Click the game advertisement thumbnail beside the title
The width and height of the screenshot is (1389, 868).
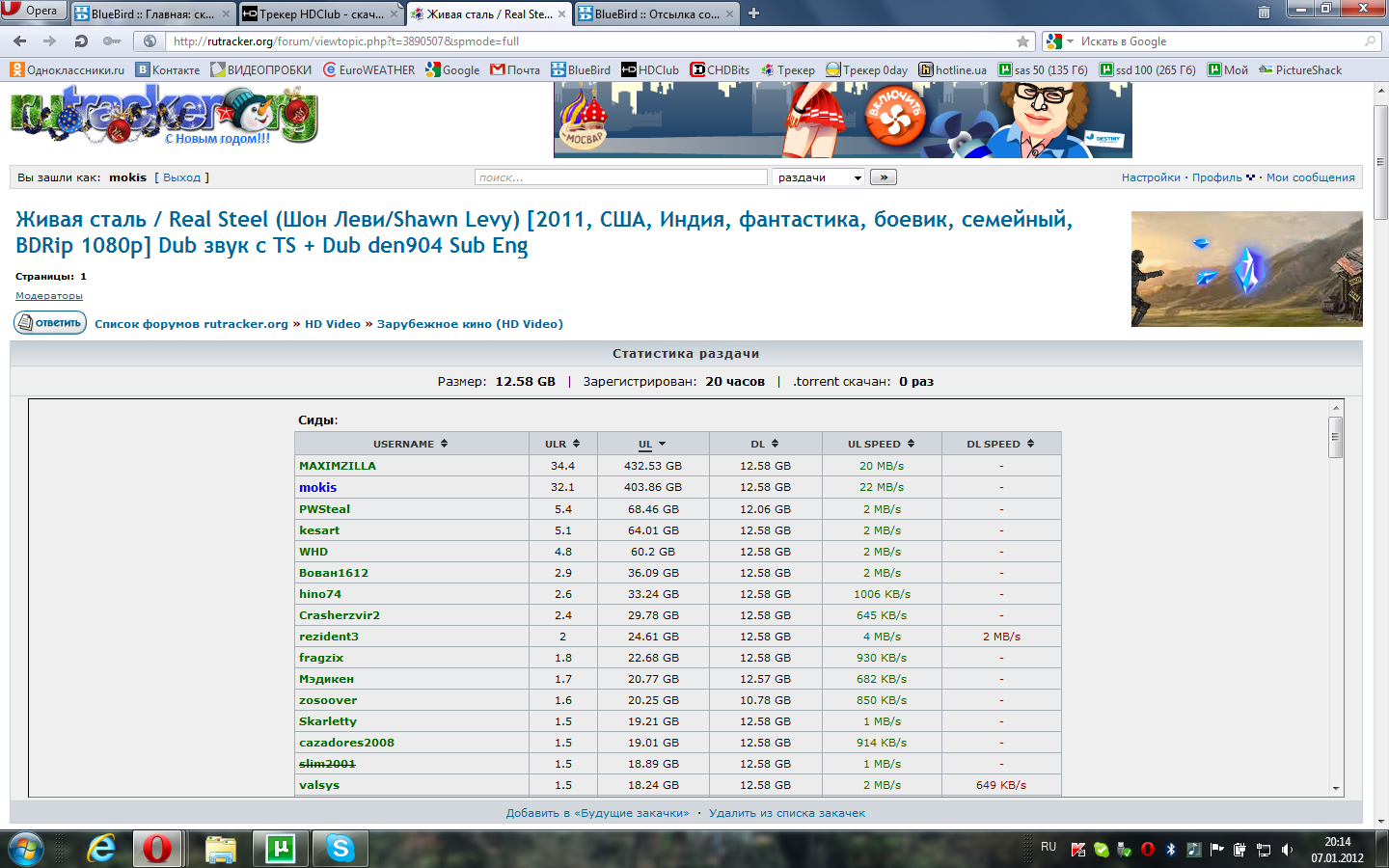point(1246,269)
